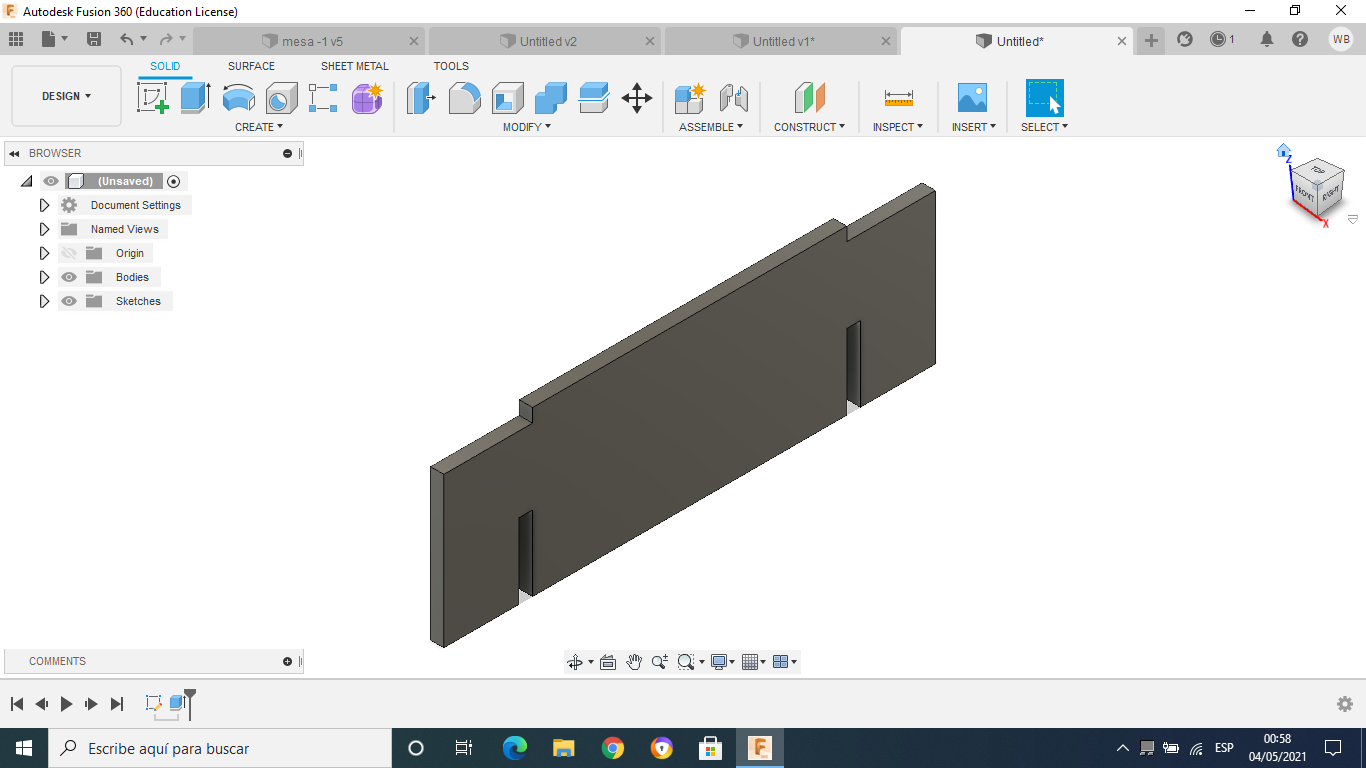This screenshot has width=1366, height=768.
Task: Collapse the (Unsaved) root component tree
Action: point(26,181)
